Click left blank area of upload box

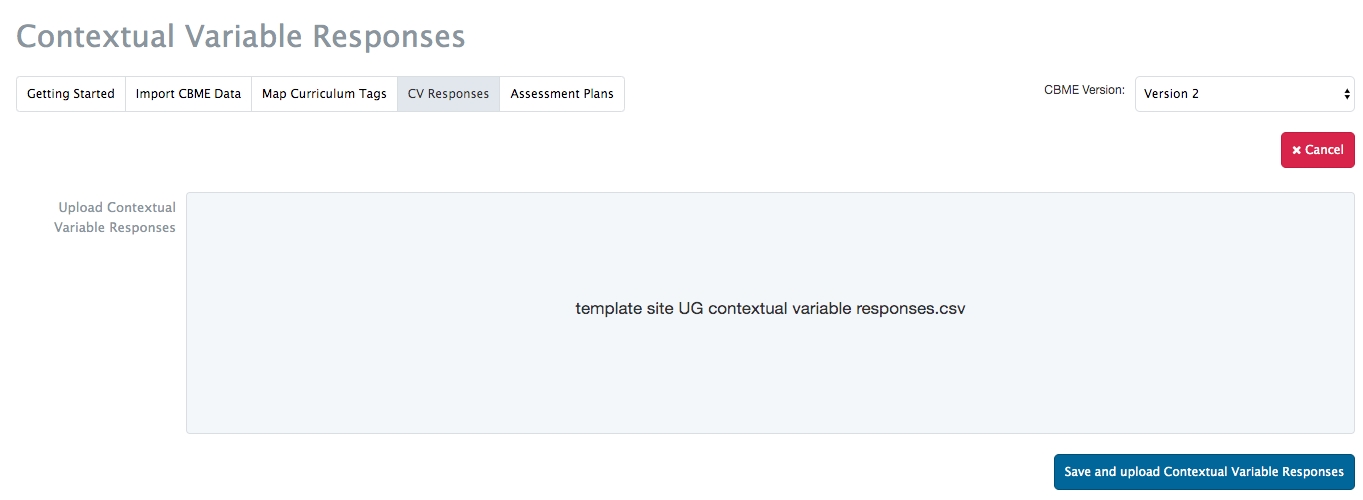click(300, 312)
